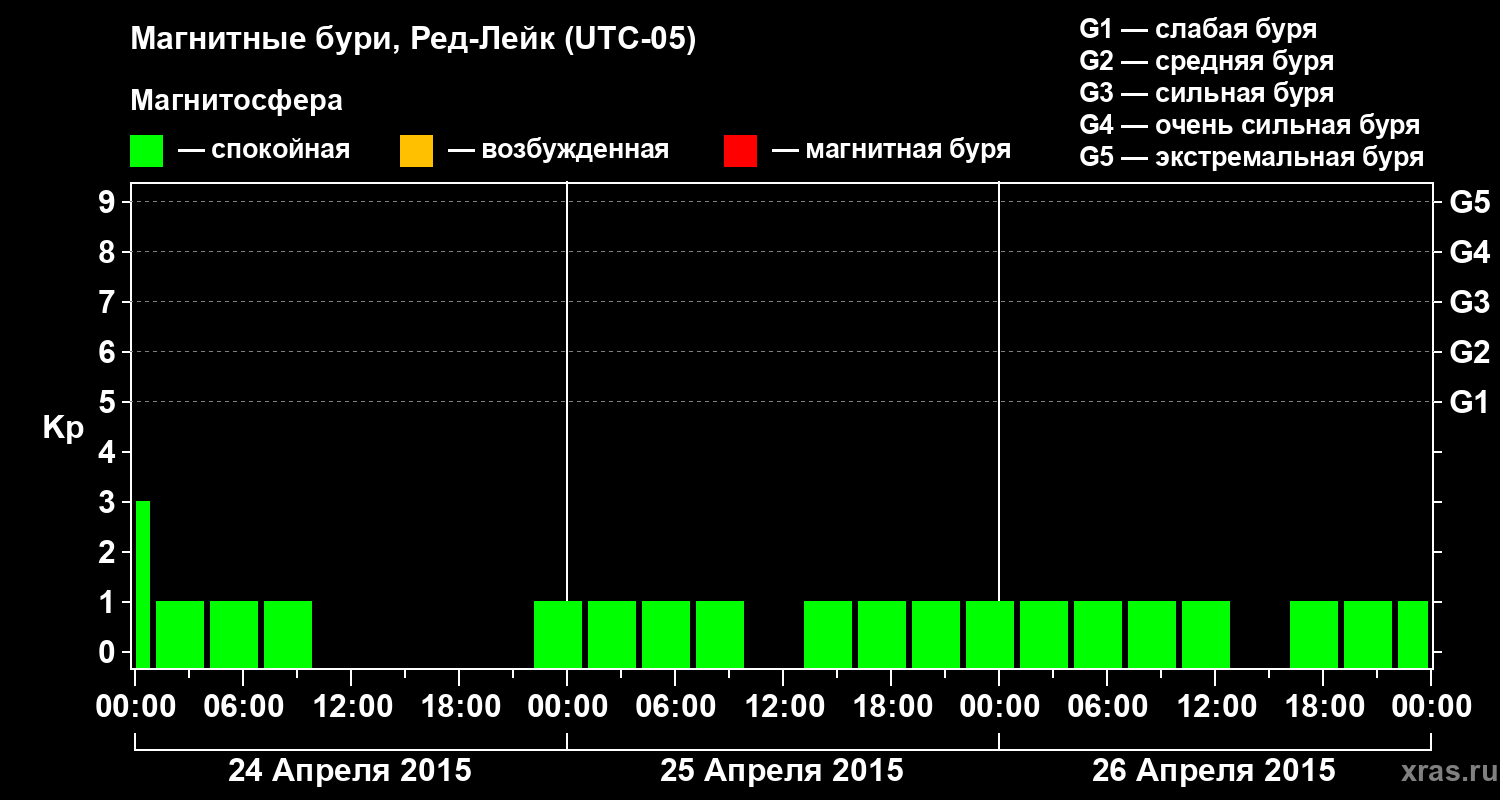
Task: Click the 'G5' label on the right axis
Action: coord(1470,202)
